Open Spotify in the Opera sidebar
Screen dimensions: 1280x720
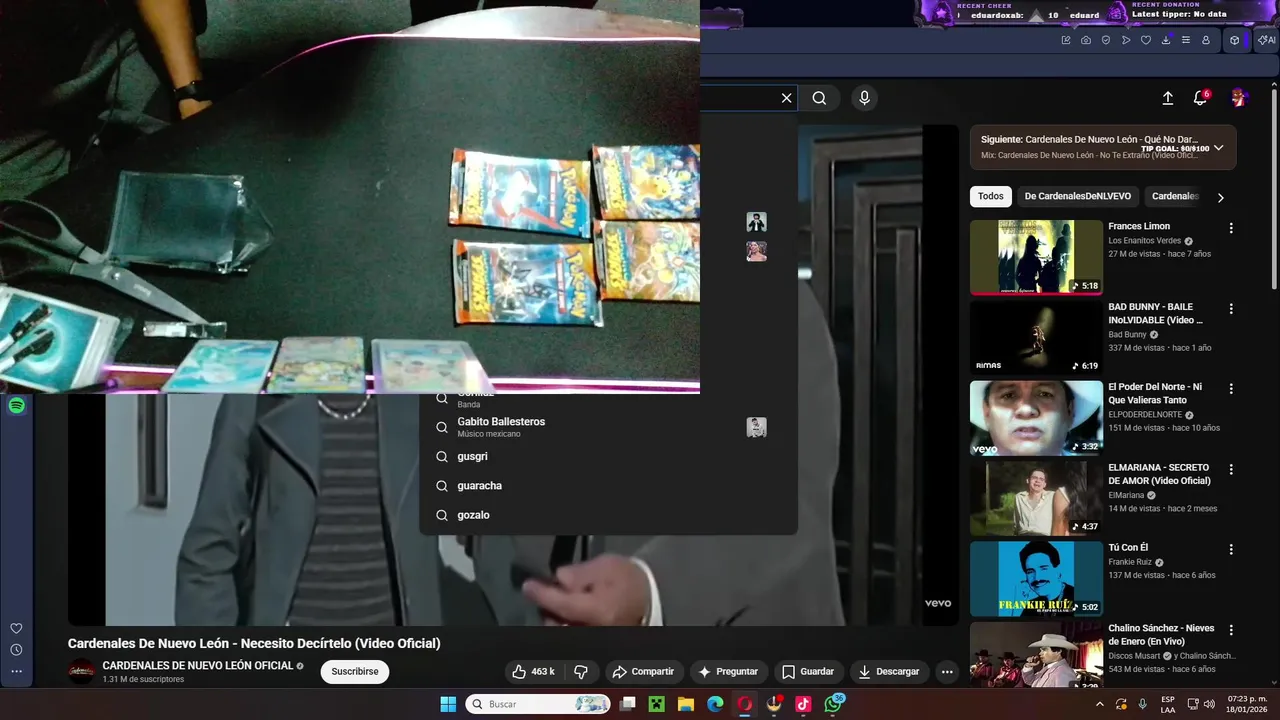coord(16,406)
